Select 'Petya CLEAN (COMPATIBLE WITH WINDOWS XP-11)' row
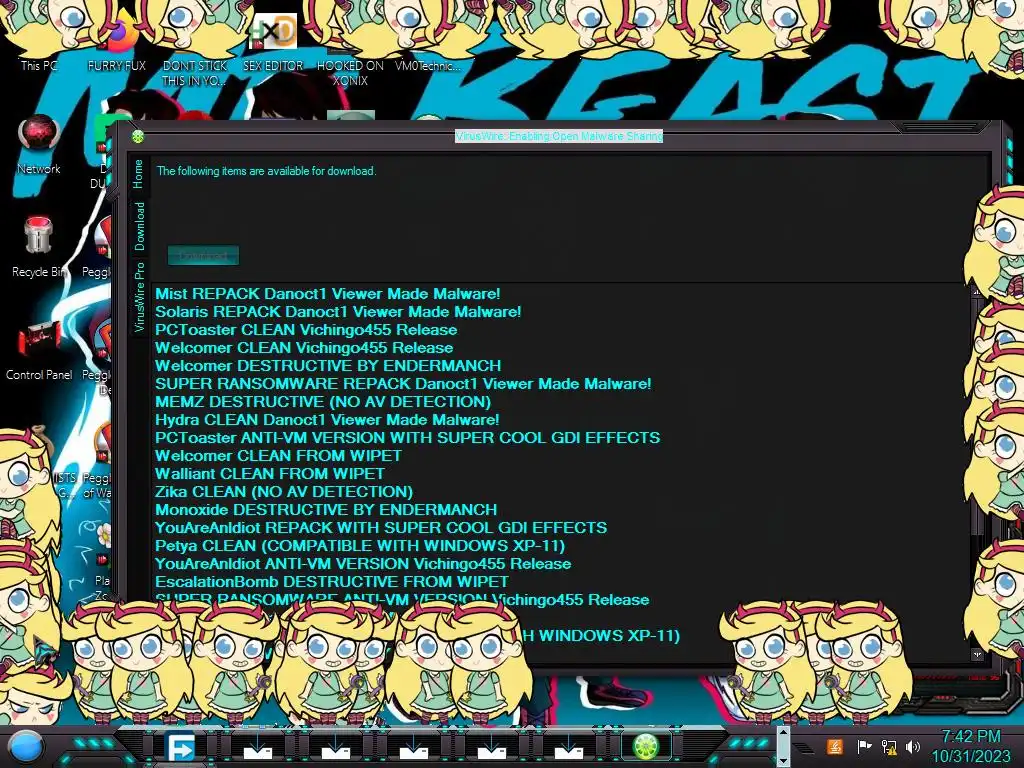This screenshot has height=768, width=1024. (x=360, y=545)
